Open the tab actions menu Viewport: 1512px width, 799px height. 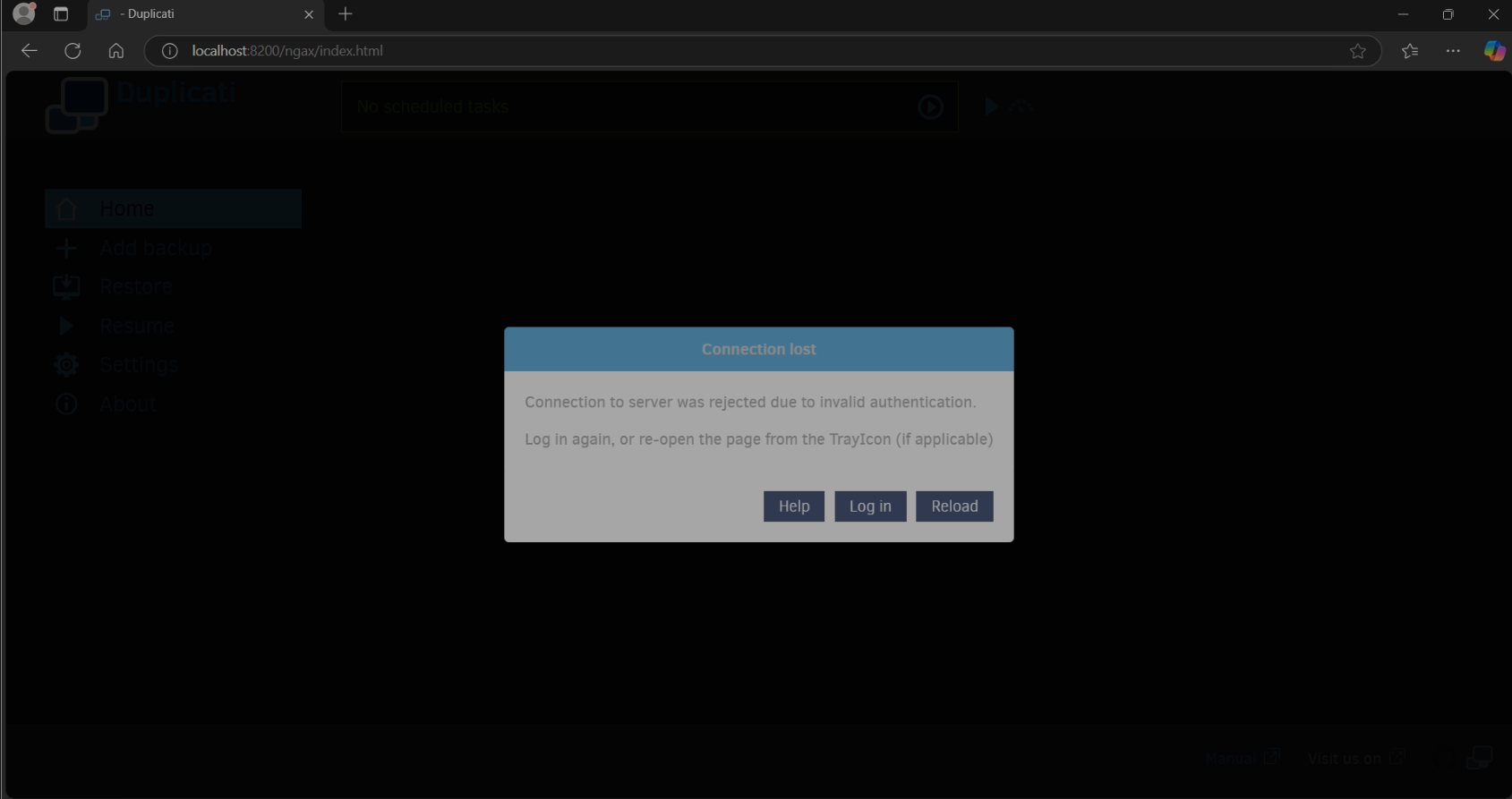(61, 14)
